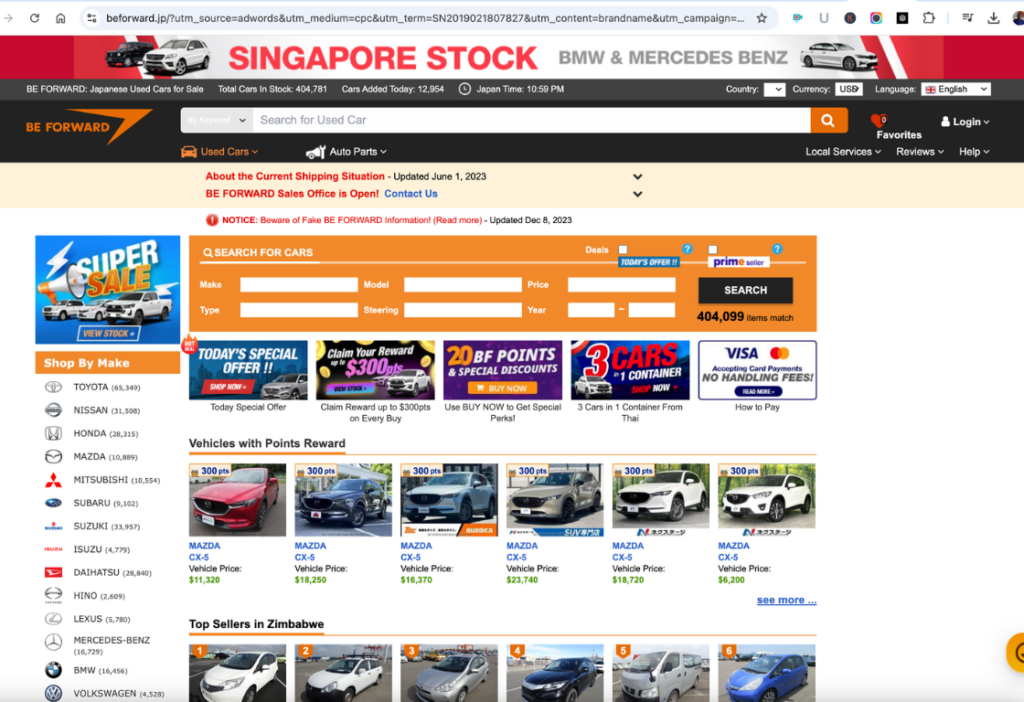The width and height of the screenshot is (1024, 702).
Task: Click Volkswagen logo in make list
Action: pyautogui.click(x=53, y=694)
